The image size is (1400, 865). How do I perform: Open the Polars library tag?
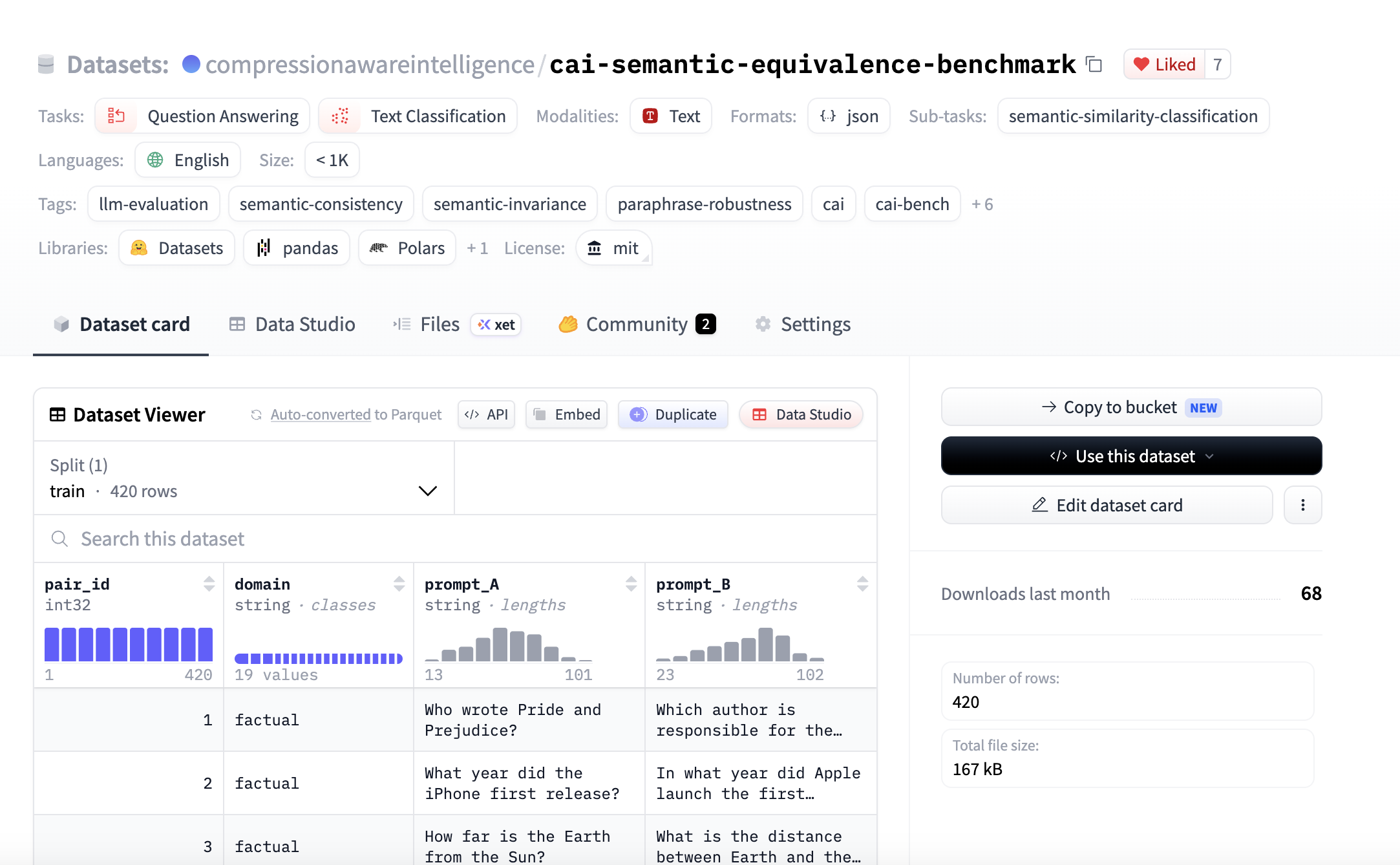pyautogui.click(x=407, y=248)
